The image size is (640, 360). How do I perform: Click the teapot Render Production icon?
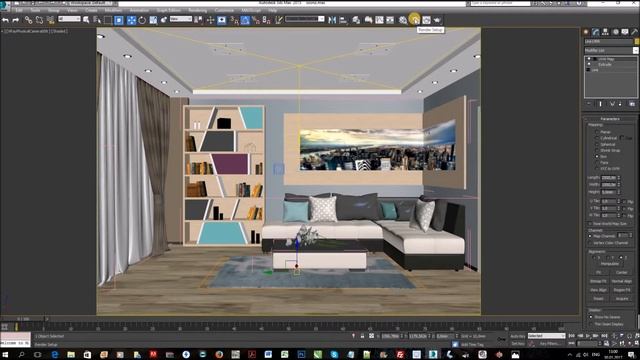tap(437, 20)
